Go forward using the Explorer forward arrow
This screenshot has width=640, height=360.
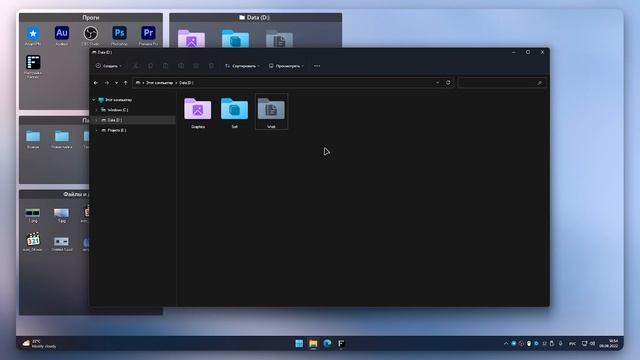pyautogui.click(x=107, y=83)
